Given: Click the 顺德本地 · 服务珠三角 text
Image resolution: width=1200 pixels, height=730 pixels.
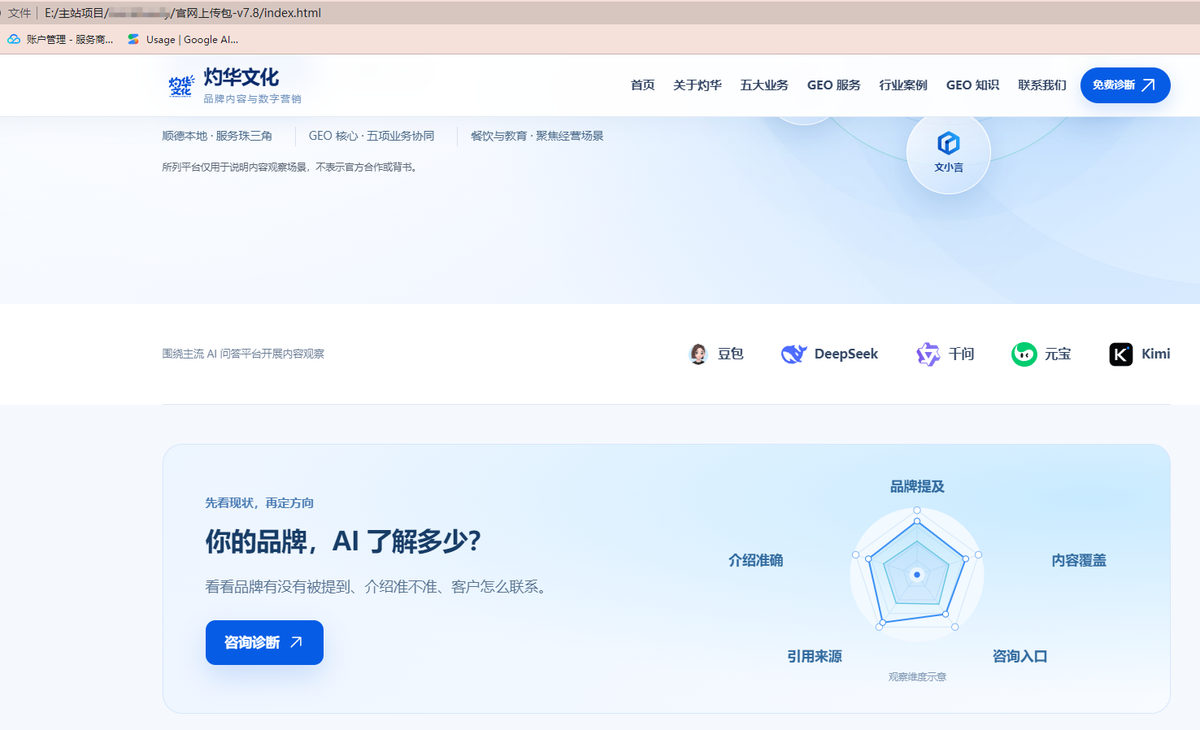Looking at the screenshot, I should (x=217, y=136).
